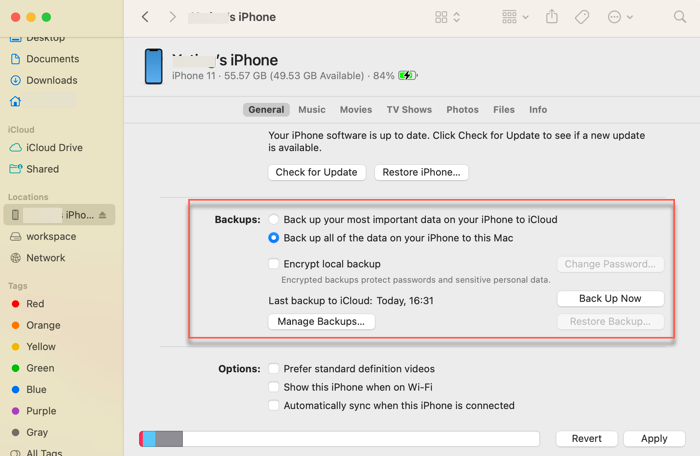This screenshot has height=456, width=700.
Task: Switch to the TV Shows tab
Action: coord(409,109)
